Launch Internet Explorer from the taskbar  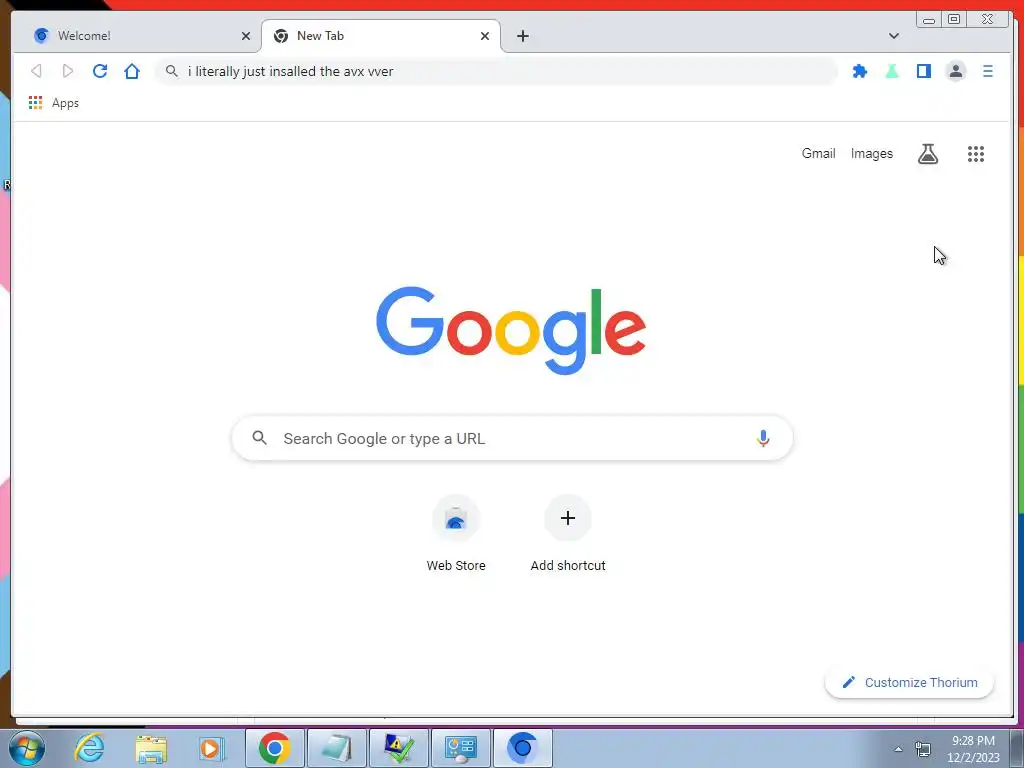click(x=89, y=748)
